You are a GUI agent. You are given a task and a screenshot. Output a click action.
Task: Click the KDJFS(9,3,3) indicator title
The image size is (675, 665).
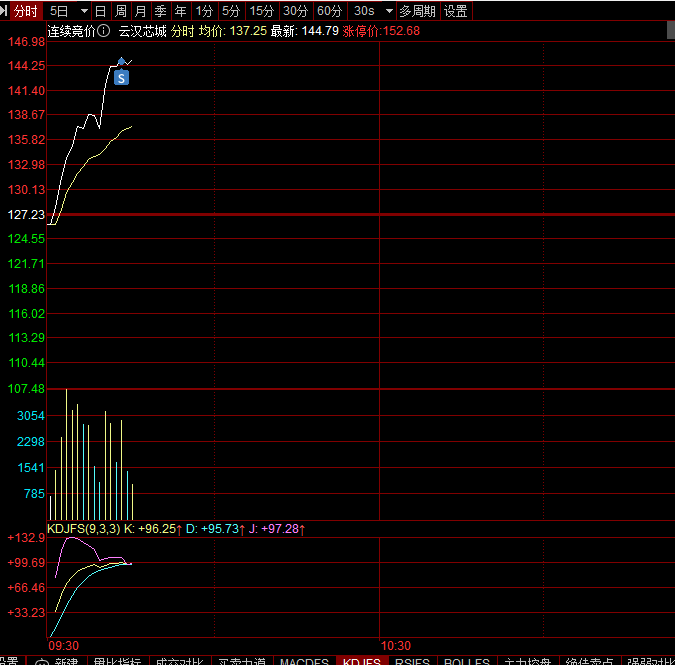point(84,529)
